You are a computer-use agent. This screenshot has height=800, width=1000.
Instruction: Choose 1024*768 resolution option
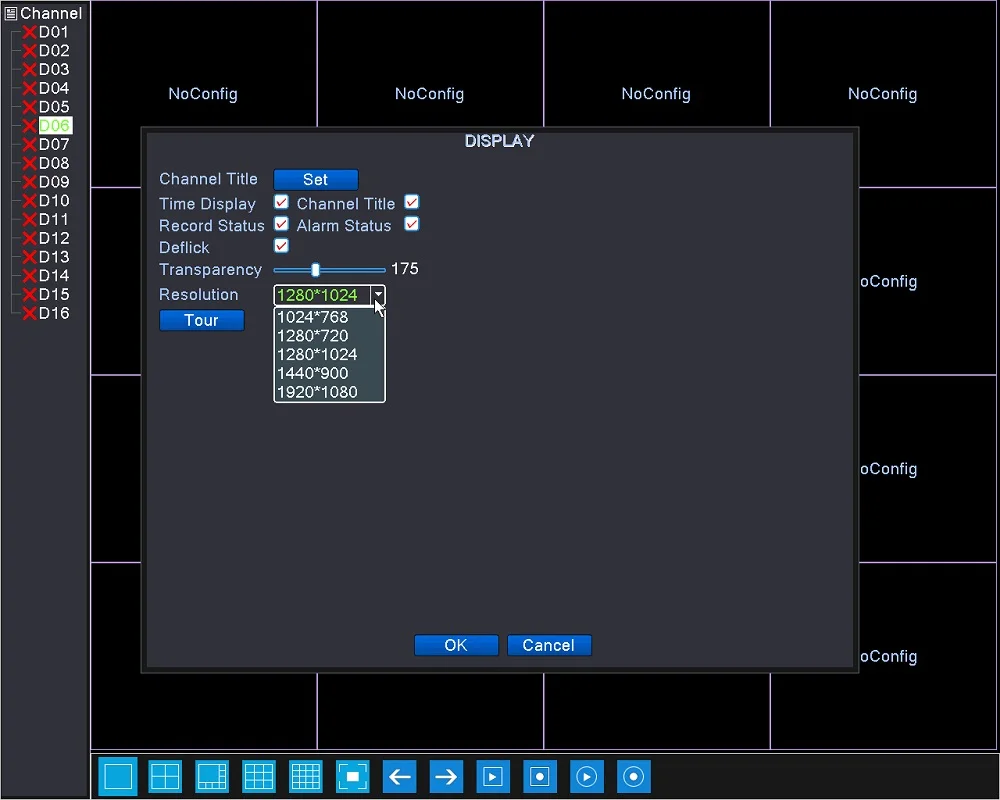(x=329, y=317)
